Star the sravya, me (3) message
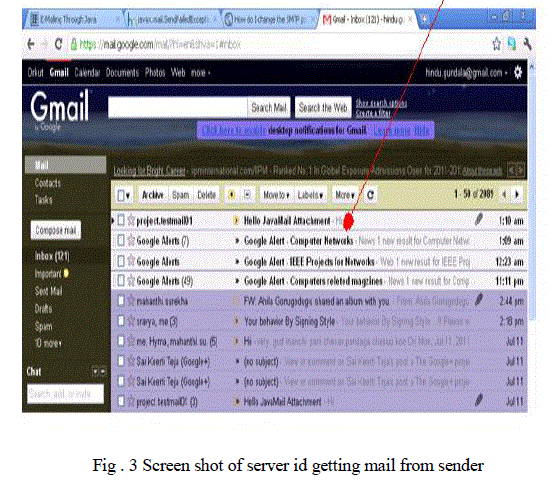 click(131, 321)
